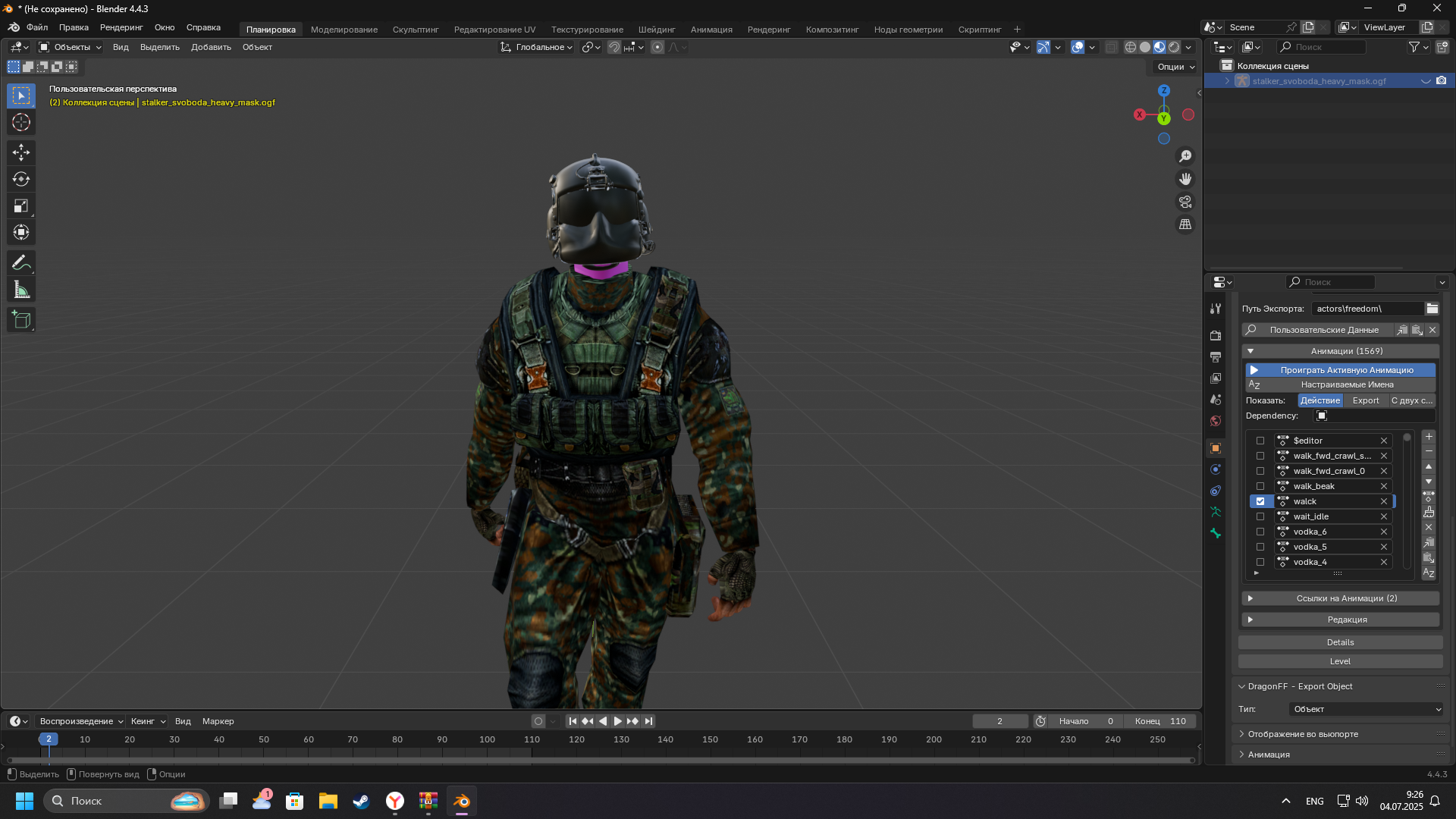Viewport: 1456px width, 819px height.
Task: Toggle camera view icon in viewport
Action: (x=1185, y=202)
